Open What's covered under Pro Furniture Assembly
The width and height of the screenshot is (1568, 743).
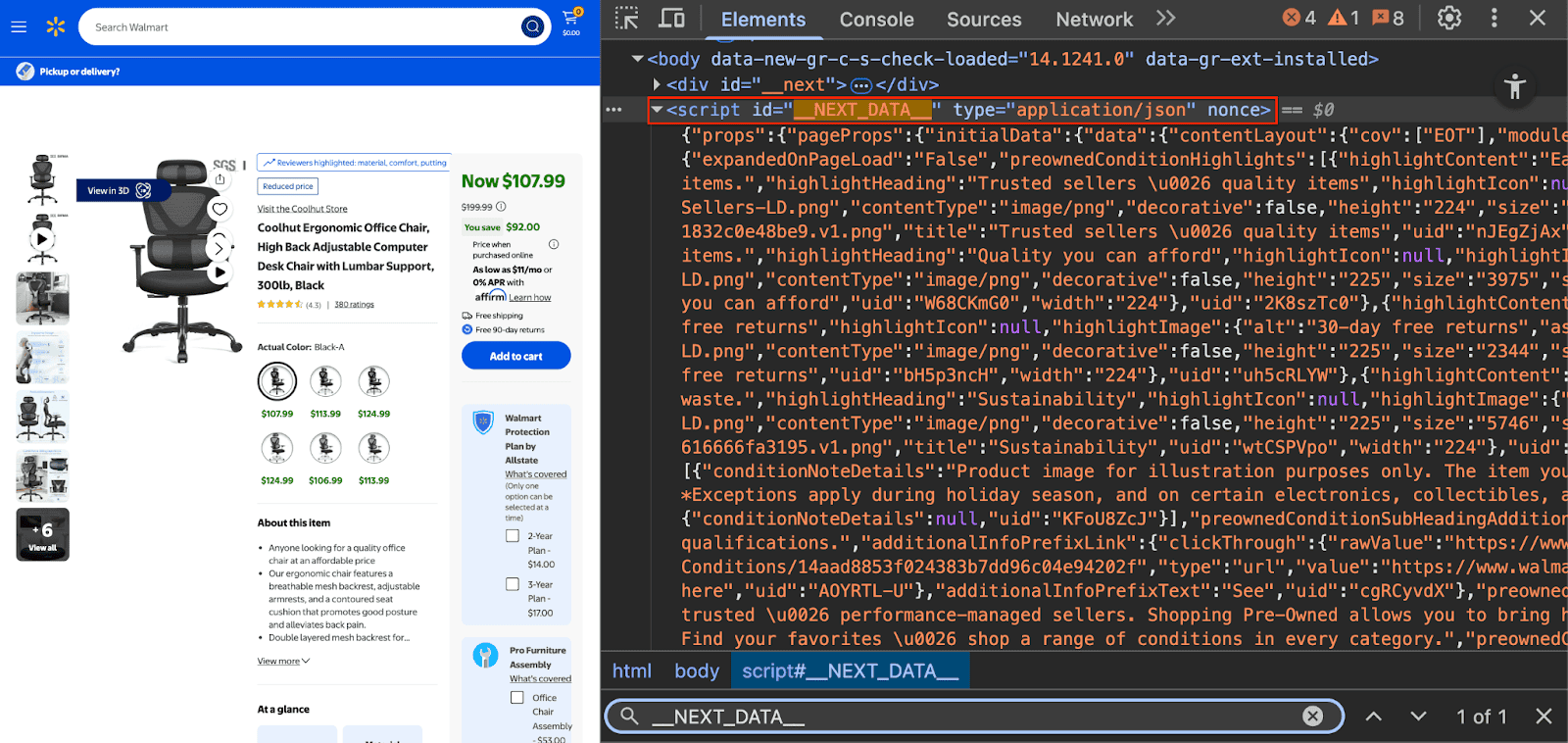[540, 678]
